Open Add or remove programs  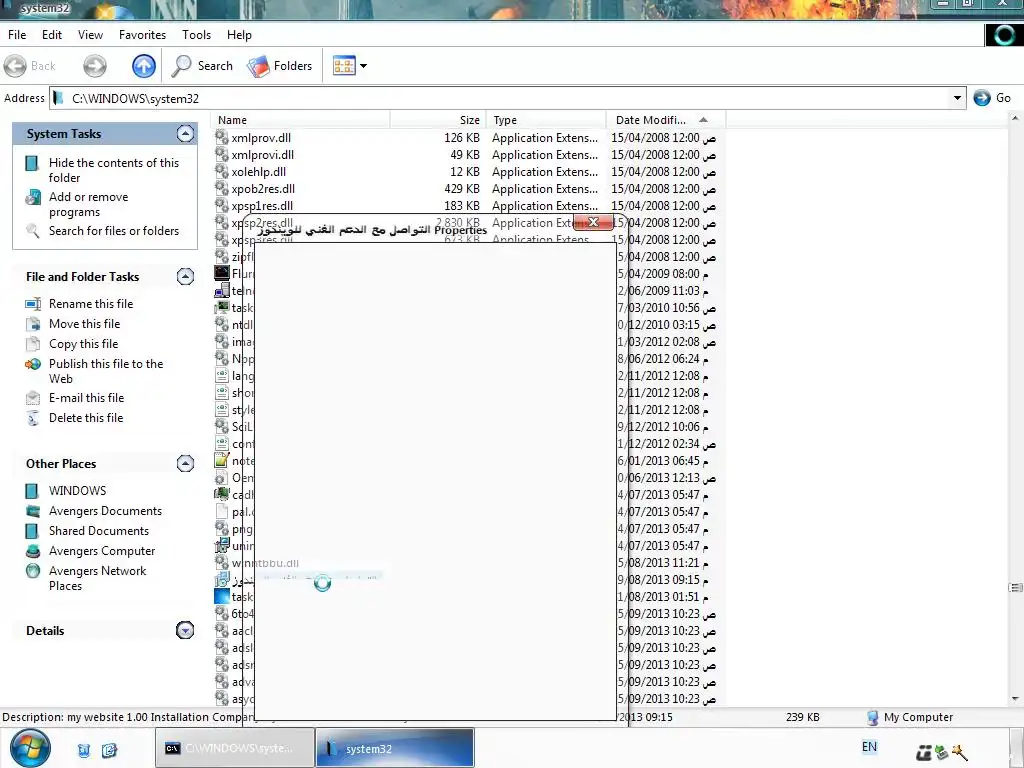(x=88, y=204)
